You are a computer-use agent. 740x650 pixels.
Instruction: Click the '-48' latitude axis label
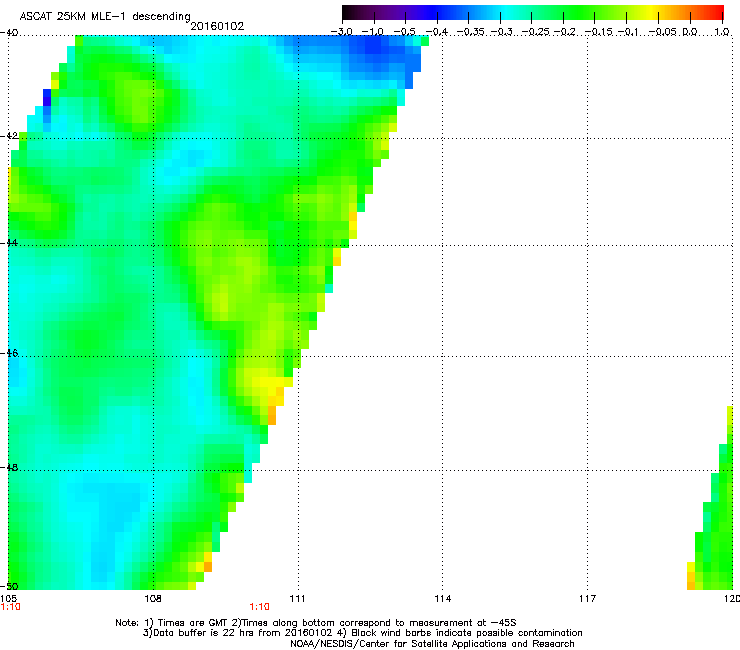coord(9,467)
